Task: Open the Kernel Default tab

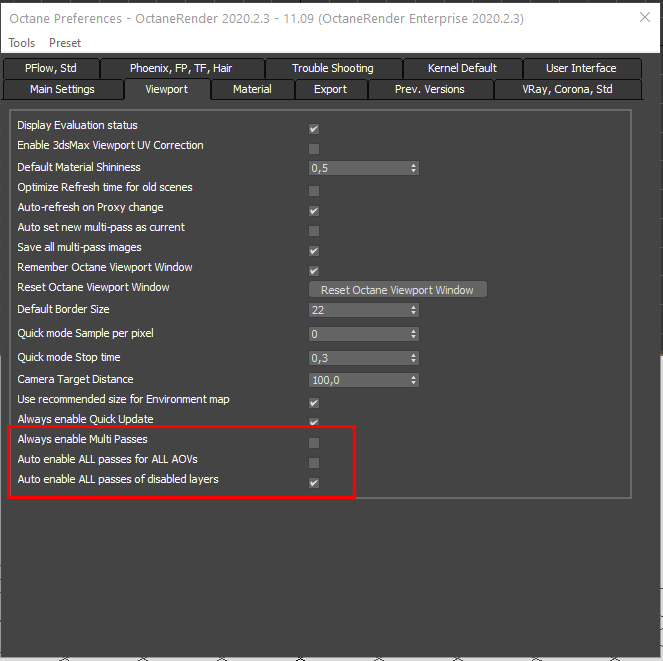Action: pos(462,68)
